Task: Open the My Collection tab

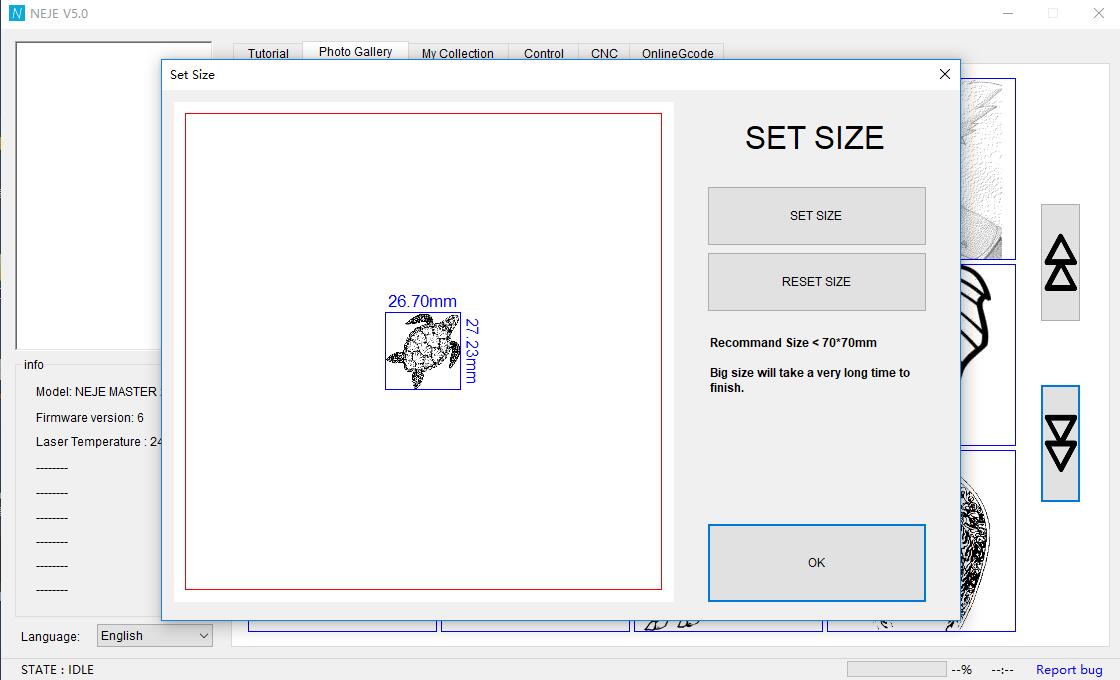Action: click(457, 53)
